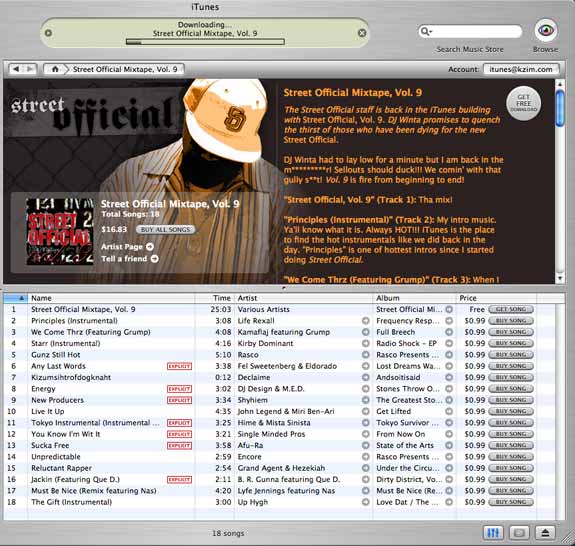
Task: Click the time value 25:03
Action: click(x=221, y=309)
